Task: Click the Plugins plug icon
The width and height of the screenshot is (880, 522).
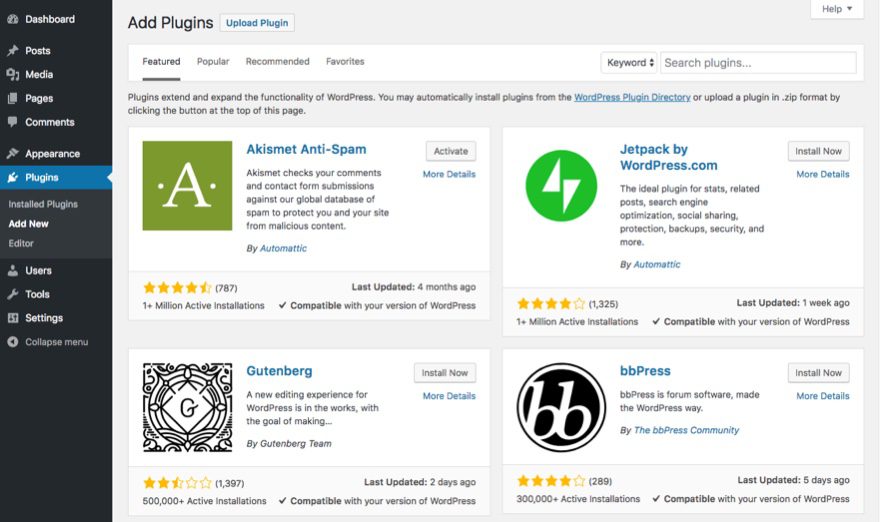Action: click(x=12, y=178)
